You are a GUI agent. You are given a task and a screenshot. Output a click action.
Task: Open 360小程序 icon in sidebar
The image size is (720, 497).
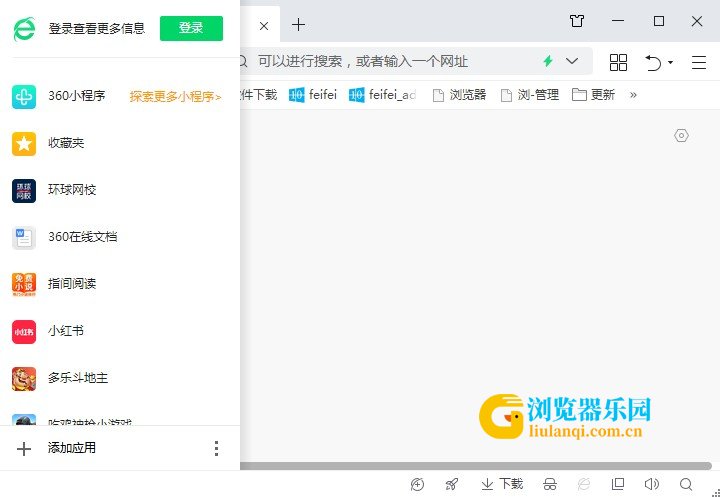pyautogui.click(x=24, y=96)
